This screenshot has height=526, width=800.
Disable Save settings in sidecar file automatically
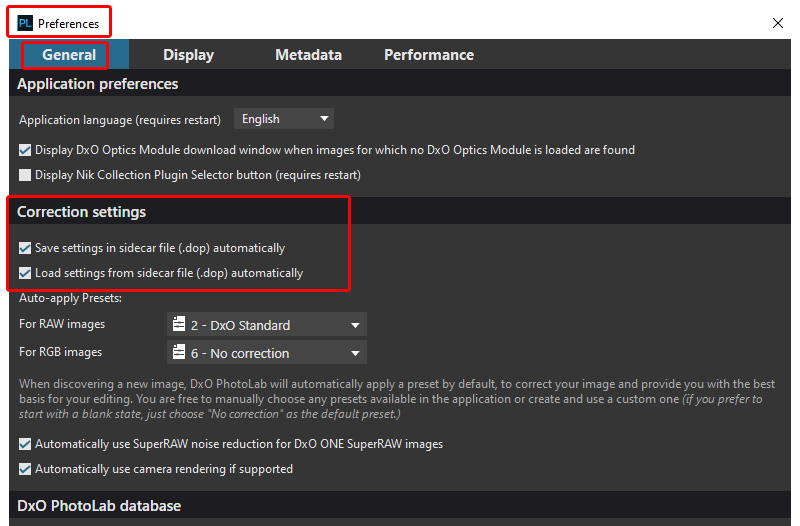click(x=25, y=248)
